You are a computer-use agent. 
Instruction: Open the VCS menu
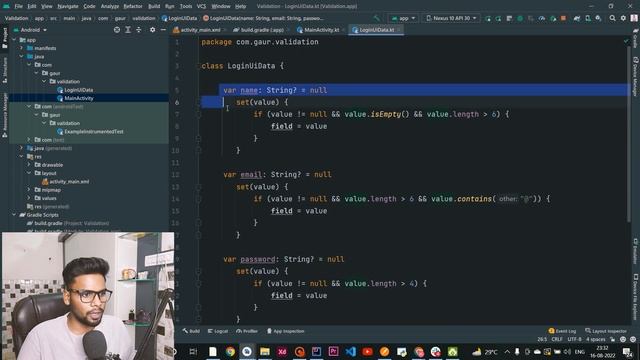click(201, 6)
